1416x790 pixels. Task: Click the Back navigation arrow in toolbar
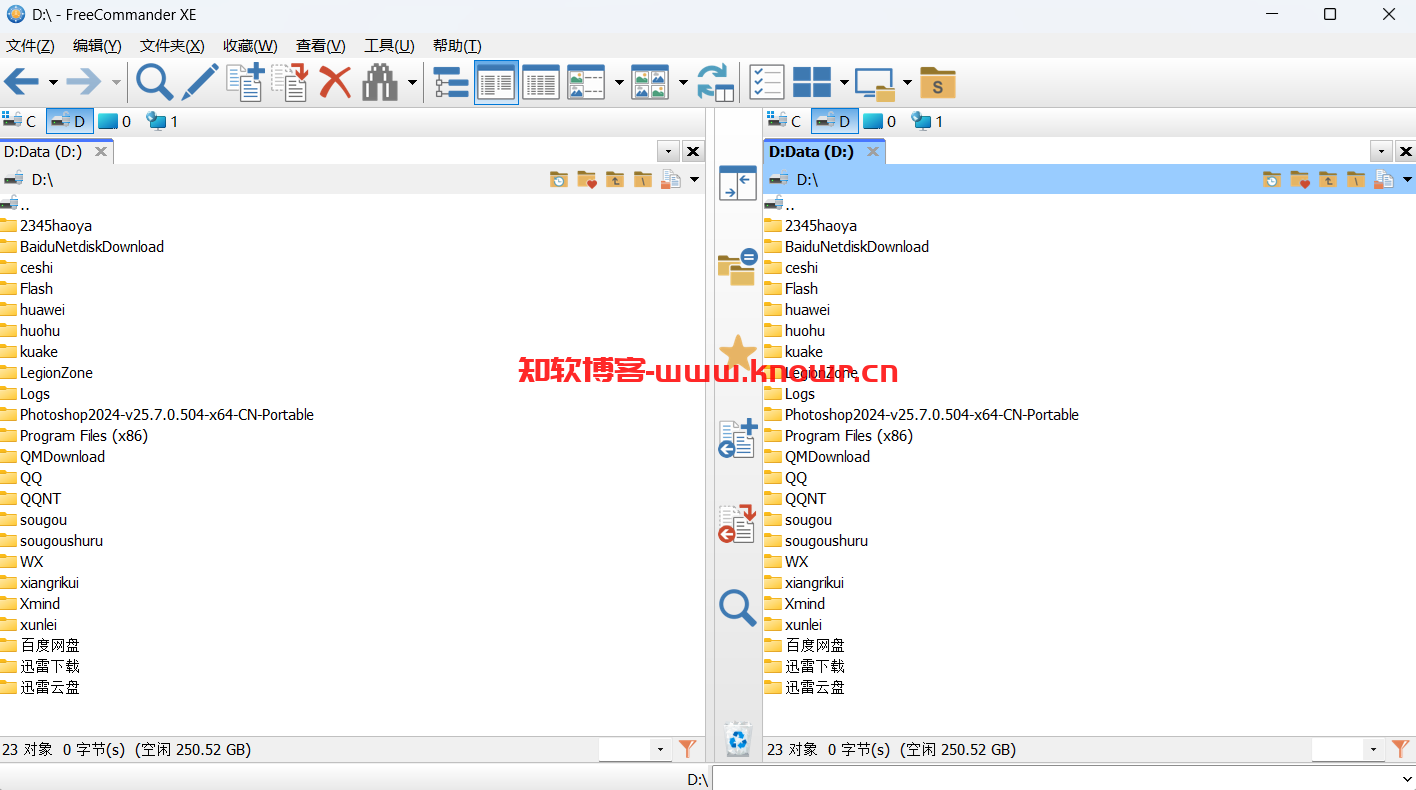(22, 82)
